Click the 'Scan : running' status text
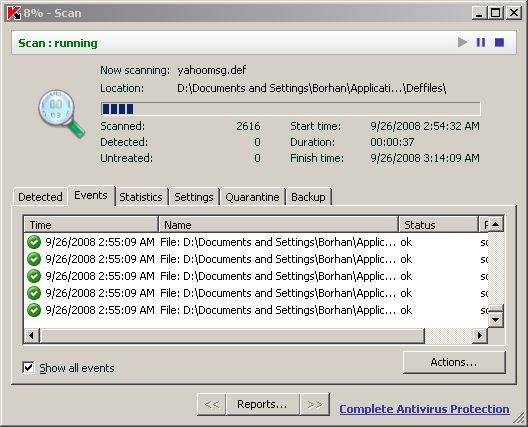 (58, 43)
